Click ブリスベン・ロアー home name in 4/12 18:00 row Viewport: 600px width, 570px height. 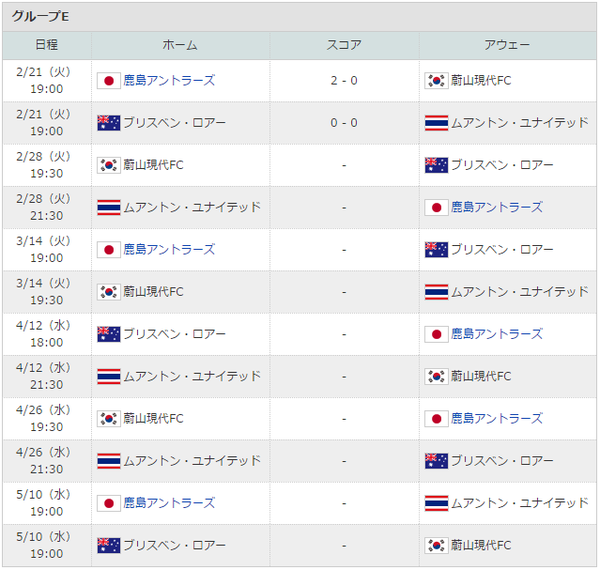pyautogui.click(x=174, y=334)
